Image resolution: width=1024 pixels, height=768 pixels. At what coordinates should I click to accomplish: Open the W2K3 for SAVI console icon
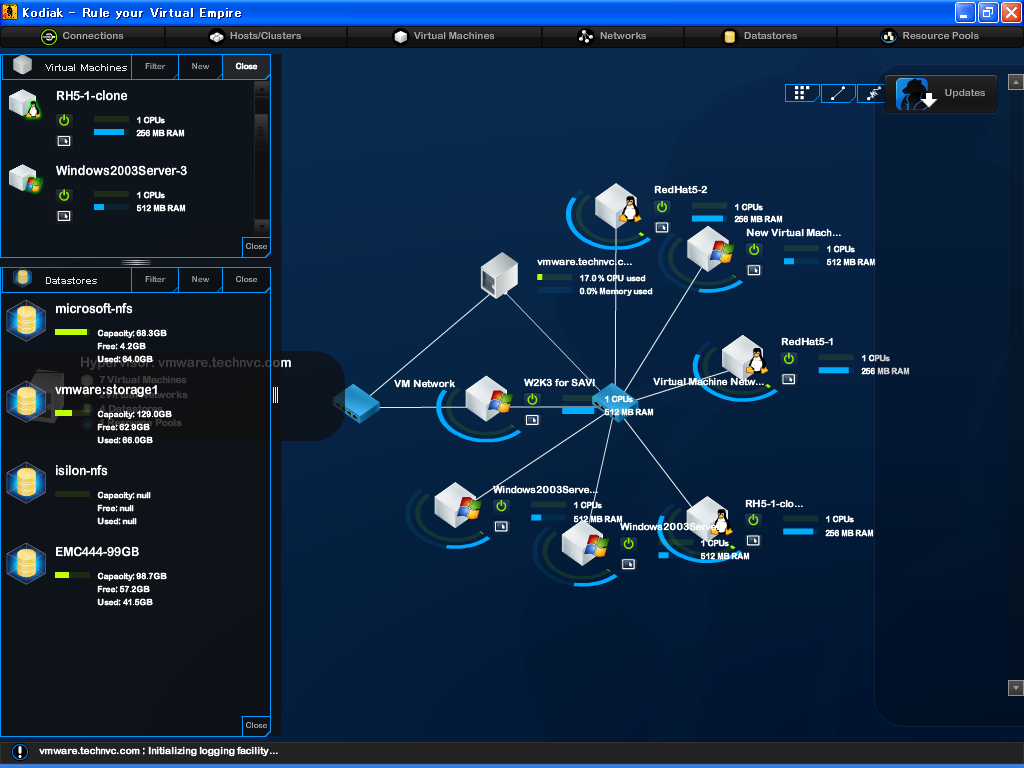[x=532, y=420]
